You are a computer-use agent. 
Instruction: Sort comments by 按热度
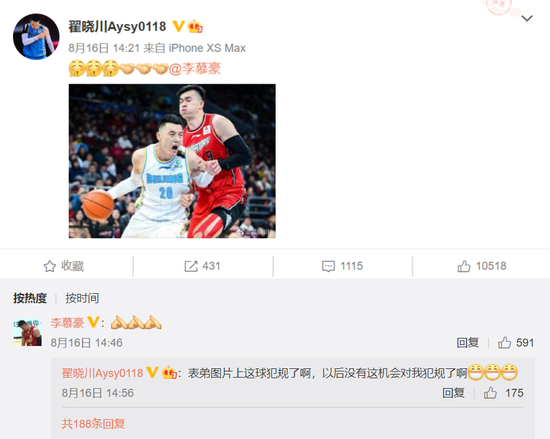click(30, 298)
